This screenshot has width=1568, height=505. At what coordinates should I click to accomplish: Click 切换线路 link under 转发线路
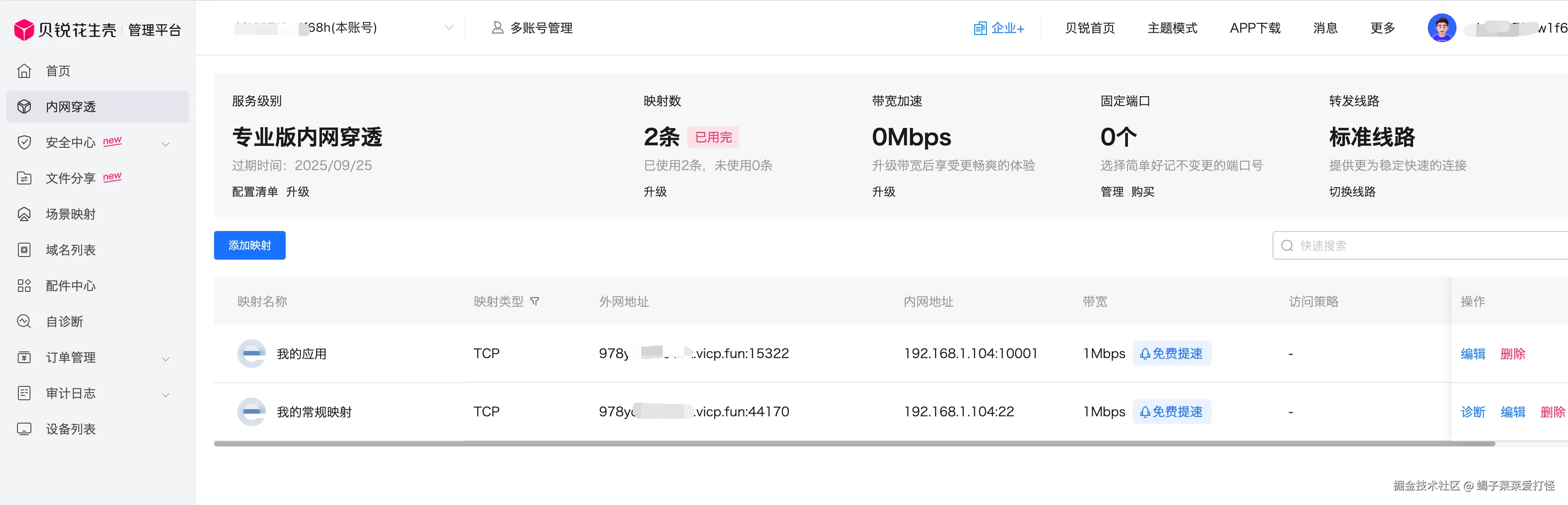click(1352, 192)
